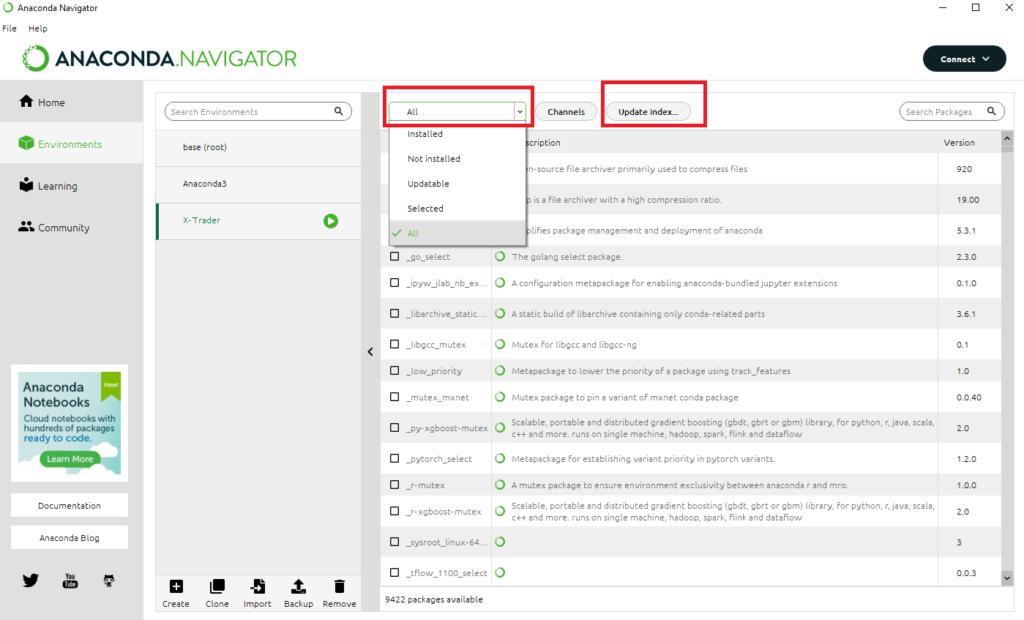Viewport: 1024px width, 620px height.
Task: Click the status circle of _pytorch_select
Action: [x=500, y=459]
